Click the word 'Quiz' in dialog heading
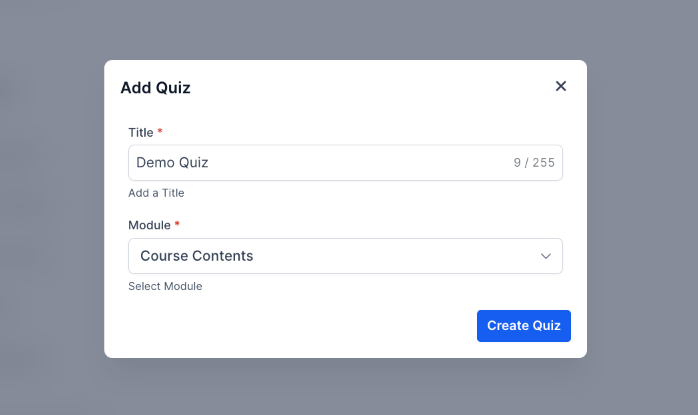This screenshot has width=698, height=415. point(172,88)
